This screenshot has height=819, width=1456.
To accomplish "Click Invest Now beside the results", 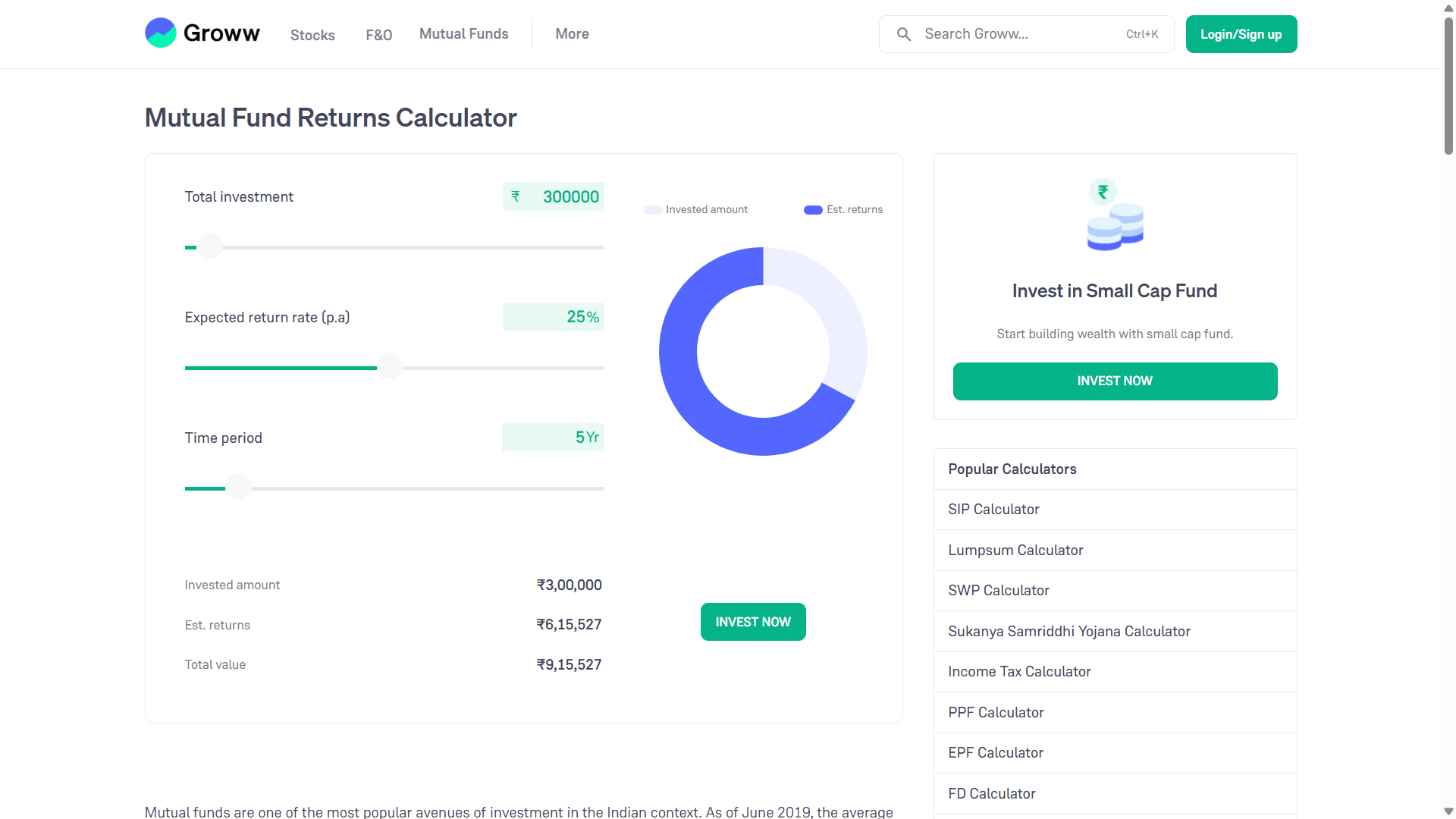I will click(752, 622).
